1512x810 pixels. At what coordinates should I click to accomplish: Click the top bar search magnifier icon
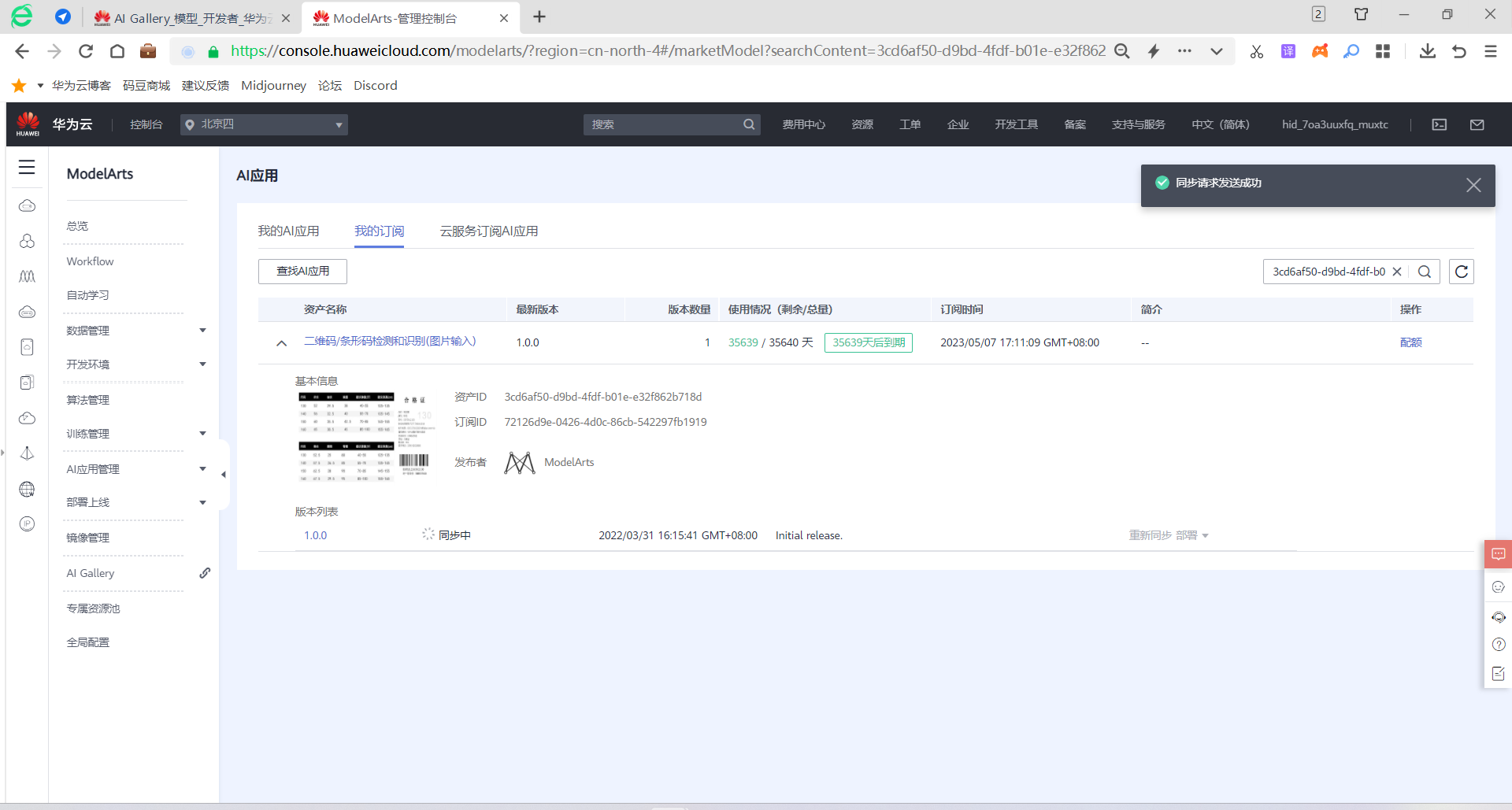coord(749,124)
